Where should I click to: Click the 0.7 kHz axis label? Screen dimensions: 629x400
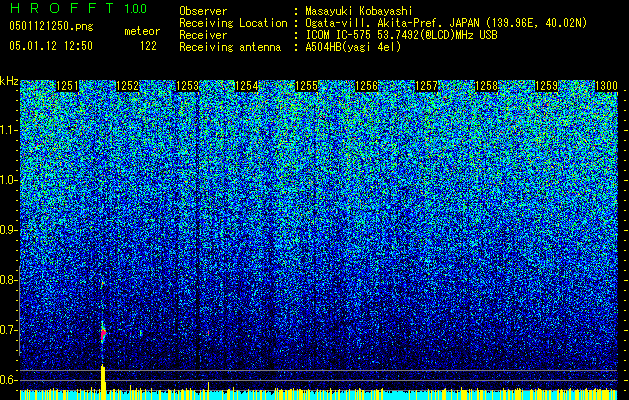pos(8,330)
